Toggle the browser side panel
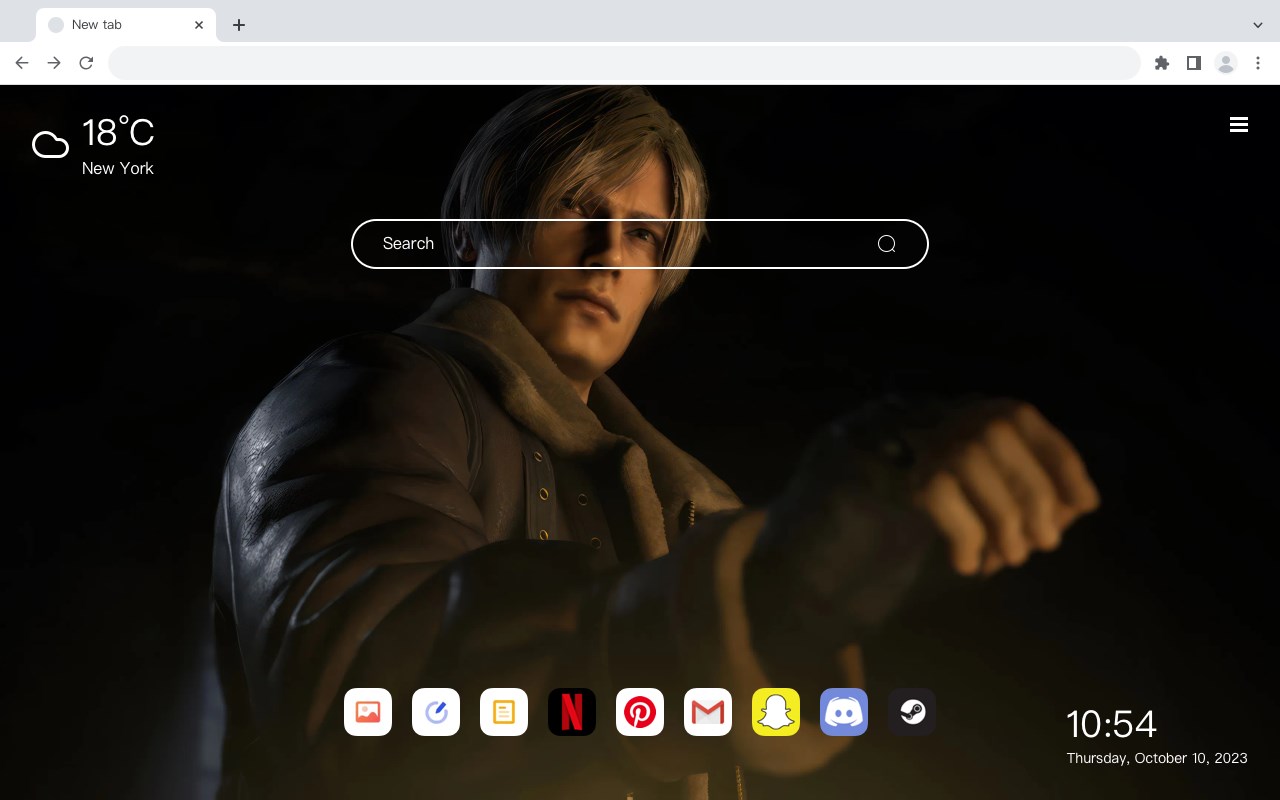The width and height of the screenshot is (1280, 800). pos(1193,63)
